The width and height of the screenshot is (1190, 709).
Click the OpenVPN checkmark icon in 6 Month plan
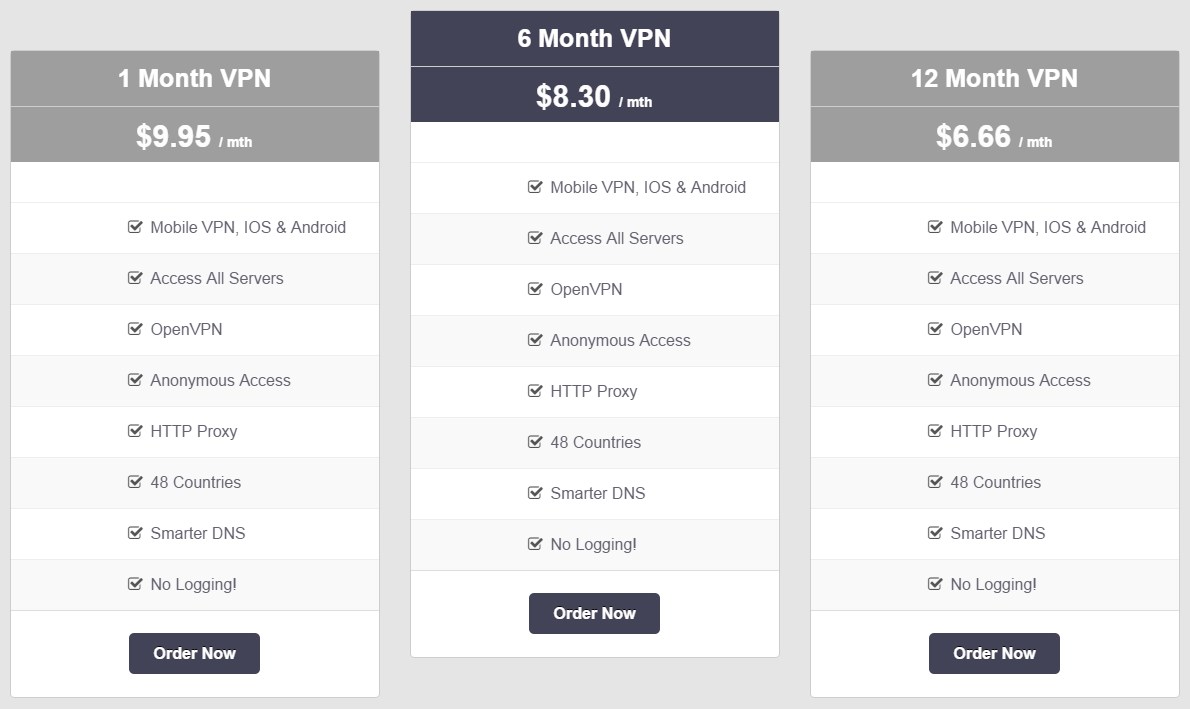coord(535,289)
